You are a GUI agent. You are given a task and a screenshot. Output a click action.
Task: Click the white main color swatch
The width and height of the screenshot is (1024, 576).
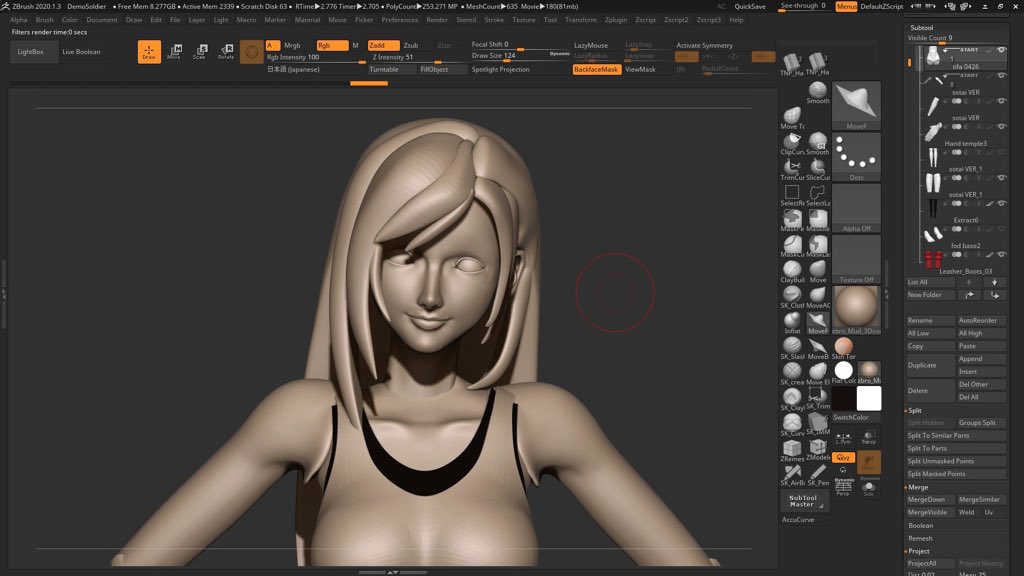(x=868, y=398)
